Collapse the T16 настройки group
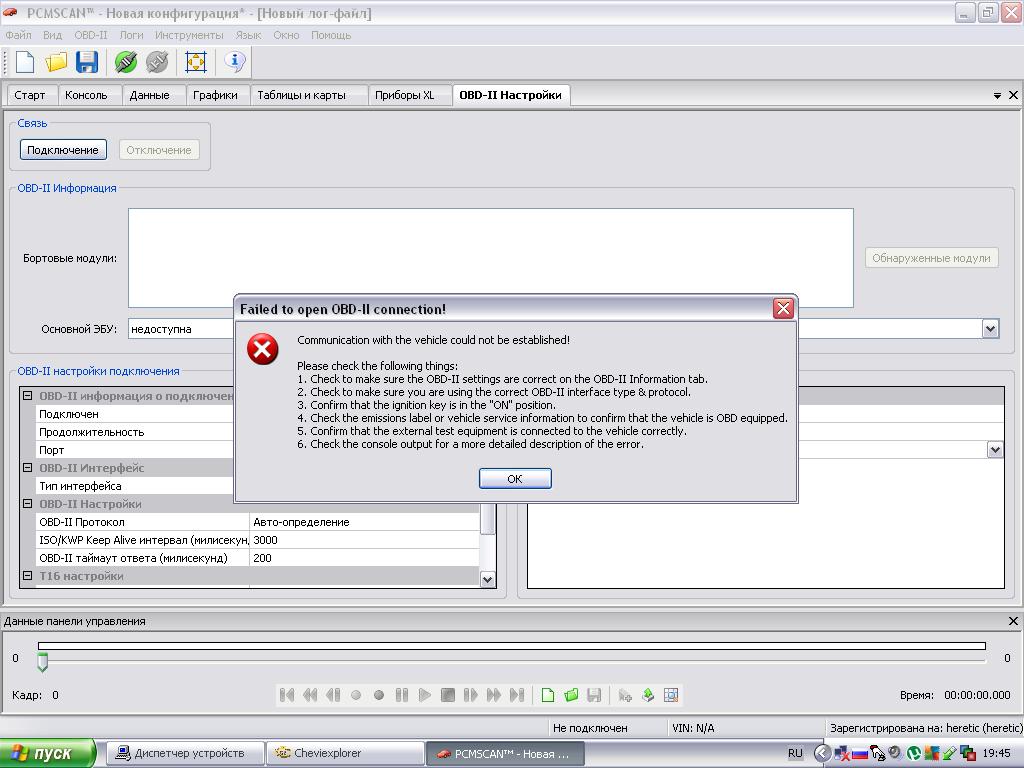 tap(28, 576)
